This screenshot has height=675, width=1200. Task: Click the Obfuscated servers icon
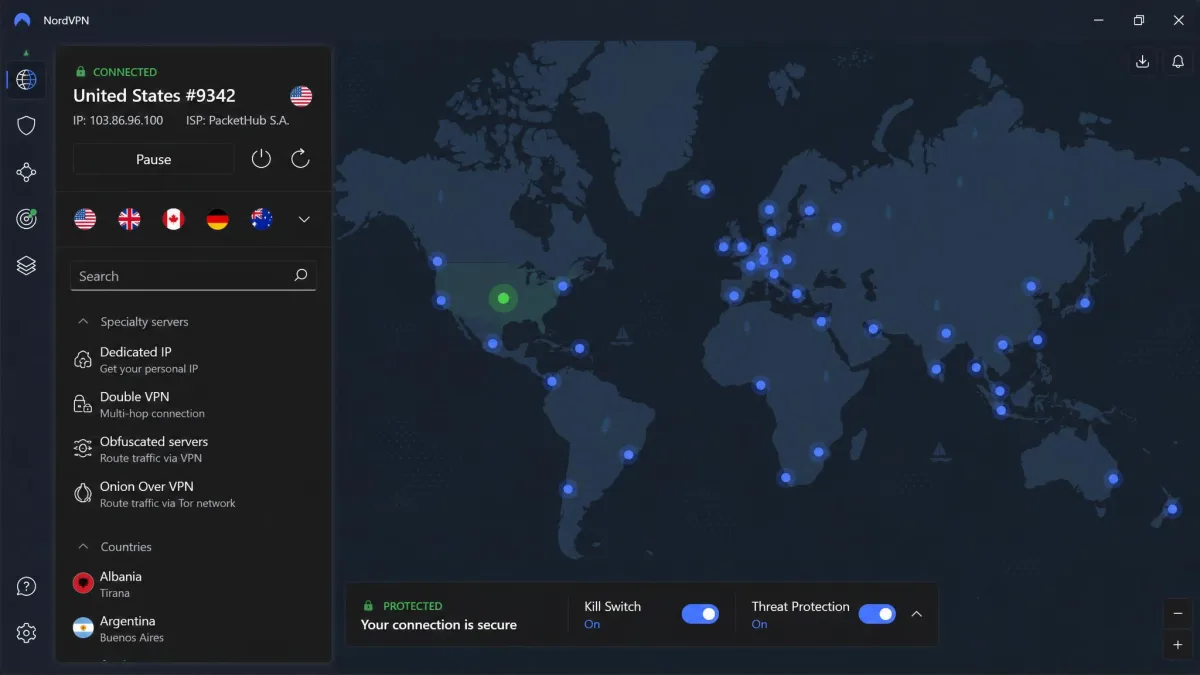(x=83, y=449)
